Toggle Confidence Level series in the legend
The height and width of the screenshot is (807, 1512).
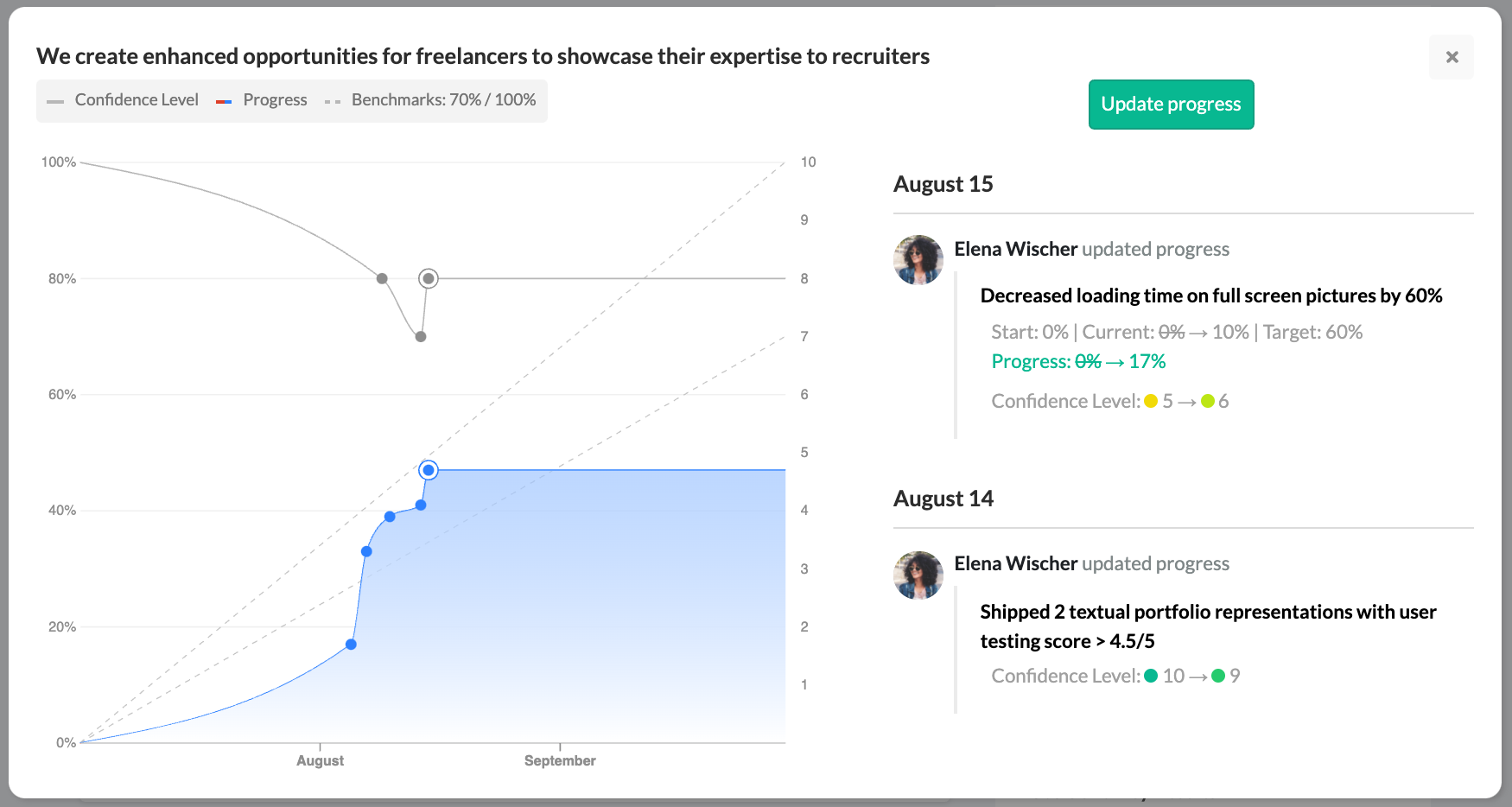tap(123, 100)
